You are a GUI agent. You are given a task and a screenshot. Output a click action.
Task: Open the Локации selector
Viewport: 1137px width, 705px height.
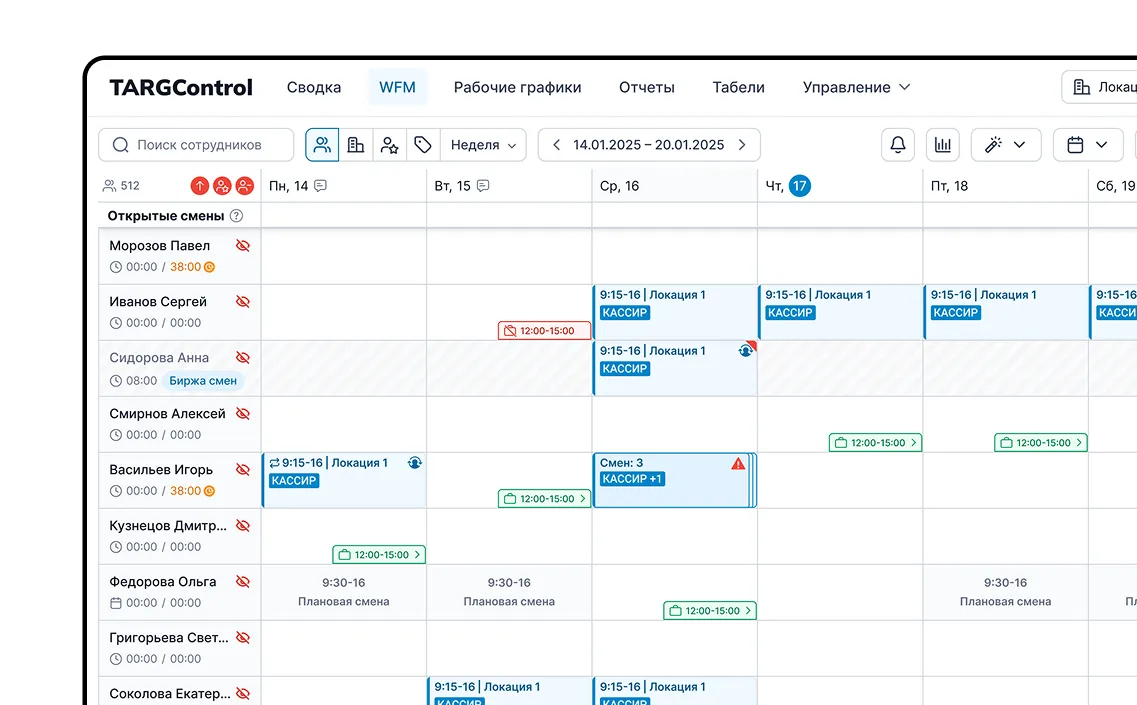(1099, 87)
